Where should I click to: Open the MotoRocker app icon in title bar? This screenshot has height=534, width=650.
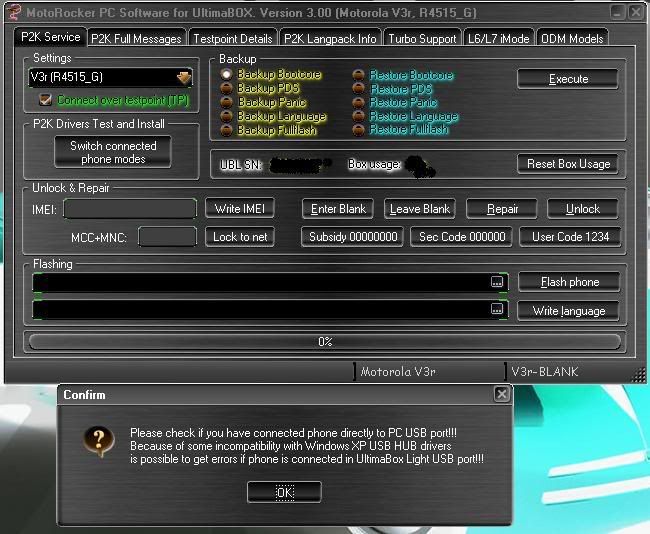14,12
